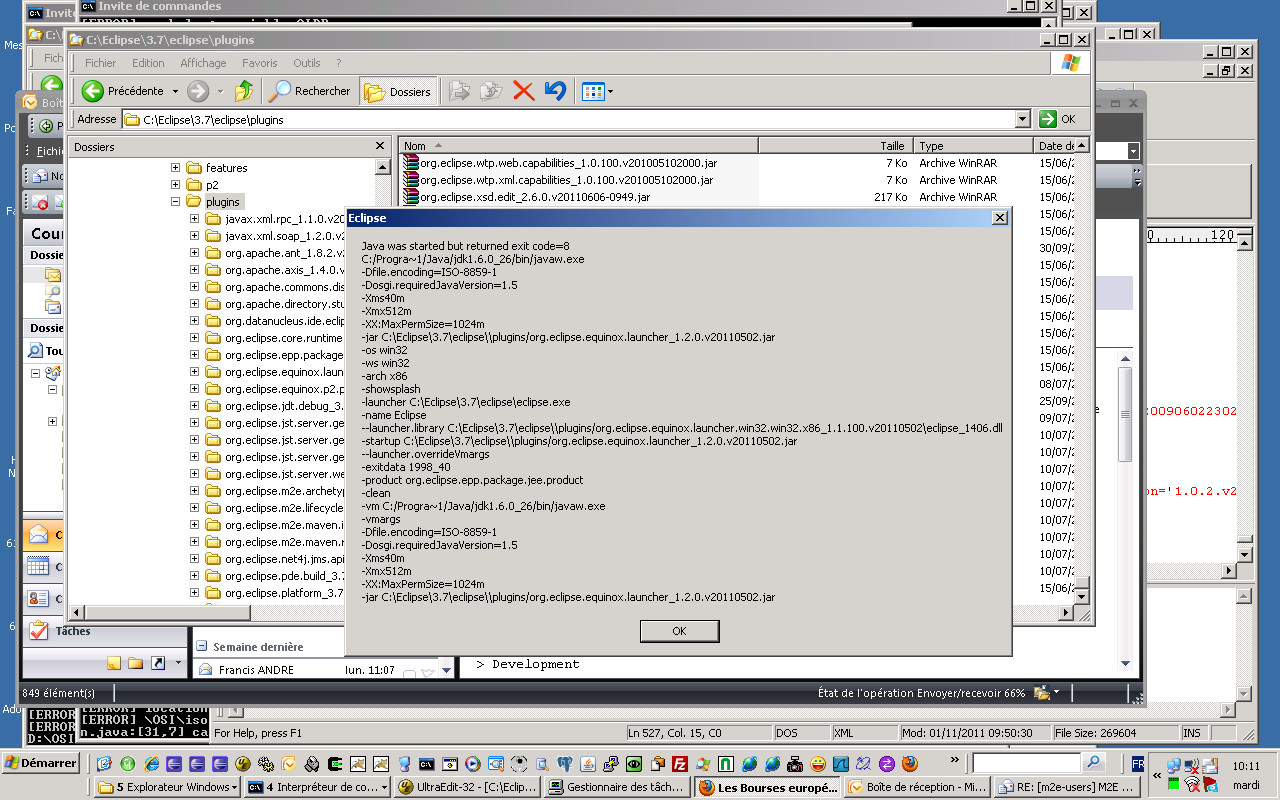Launch Internet Explorer from the quick launch bar
The width and height of the screenshot is (1280, 800).
click(x=152, y=764)
